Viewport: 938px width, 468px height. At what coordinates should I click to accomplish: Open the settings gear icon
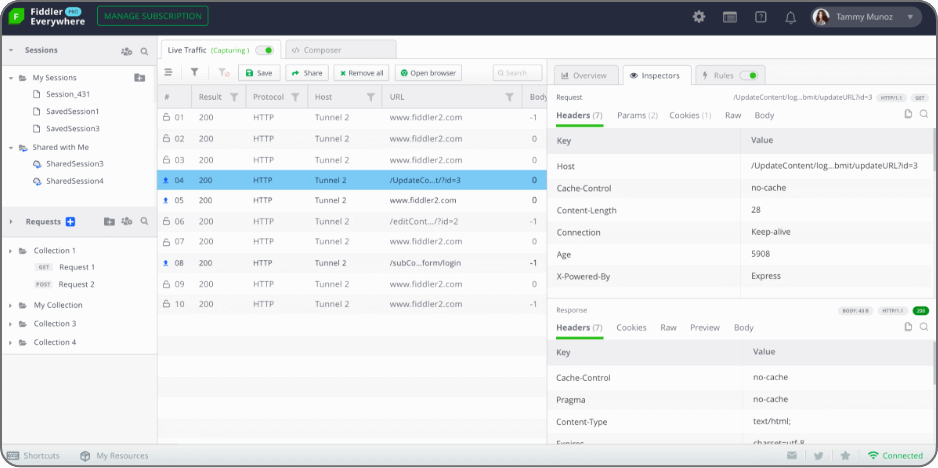pos(699,17)
